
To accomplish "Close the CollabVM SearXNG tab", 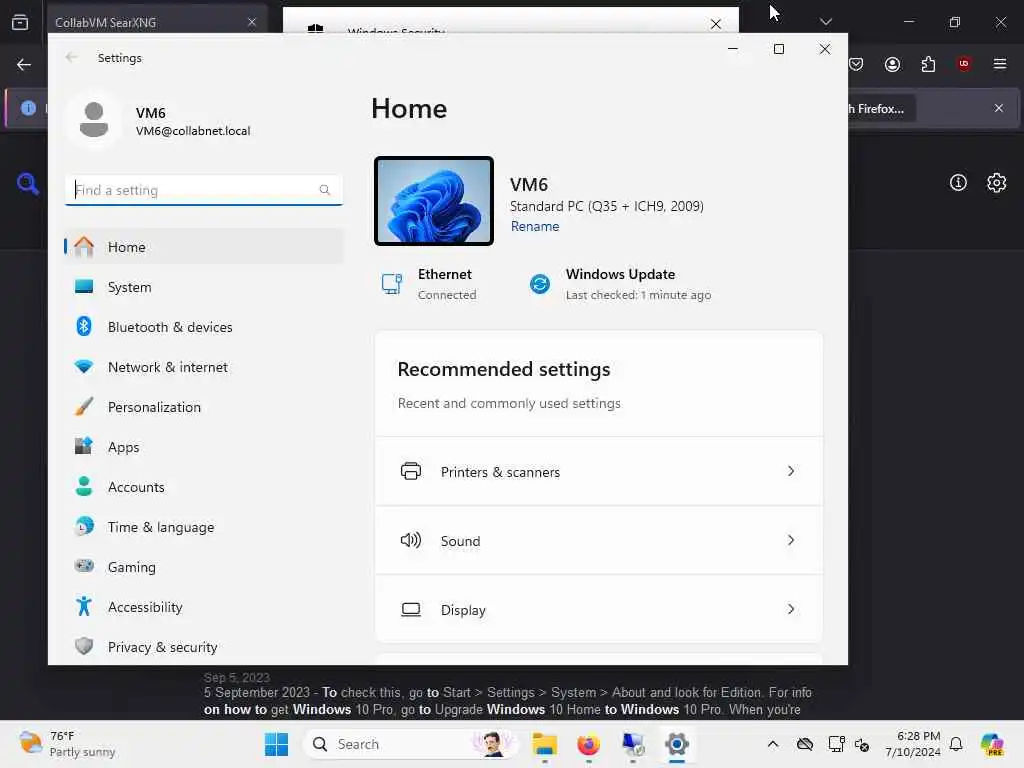I will [x=252, y=22].
